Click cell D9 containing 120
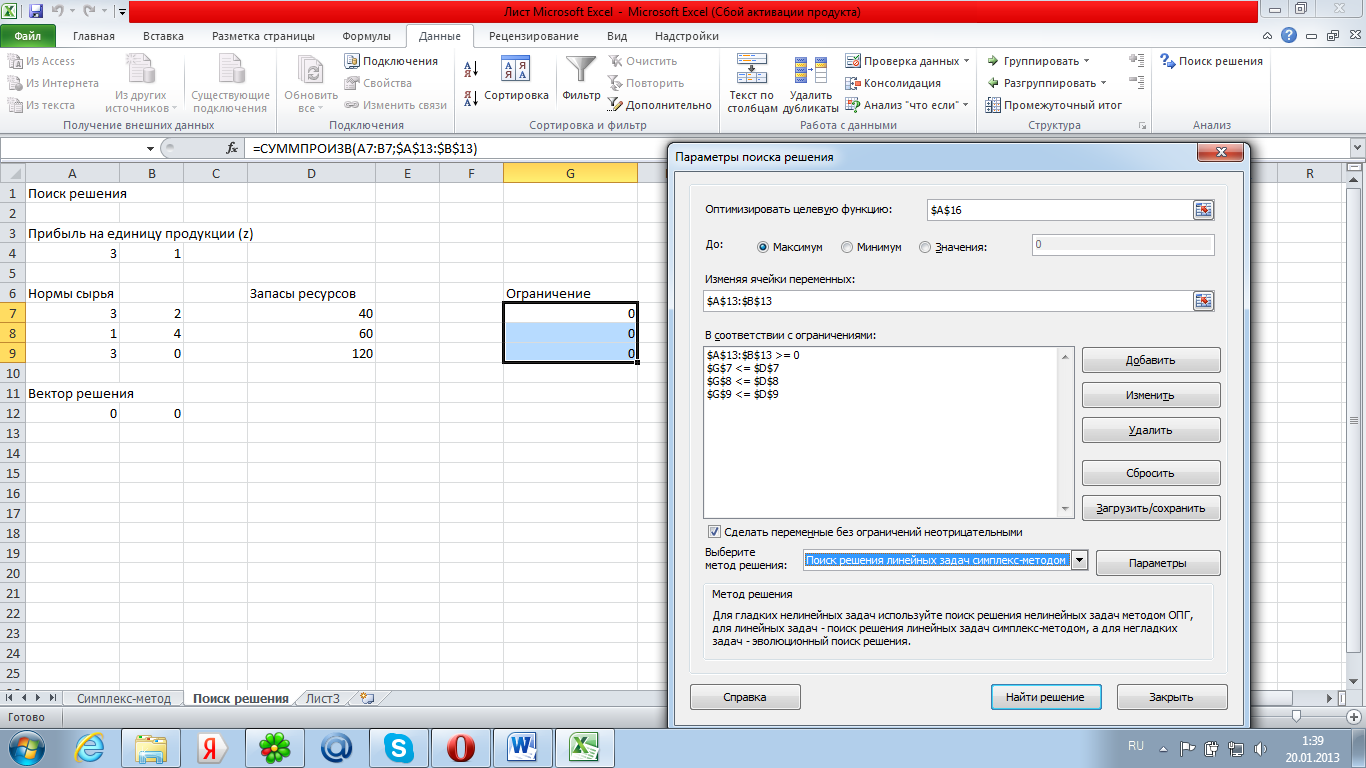Image resolution: width=1366 pixels, height=768 pixels. 311,353
